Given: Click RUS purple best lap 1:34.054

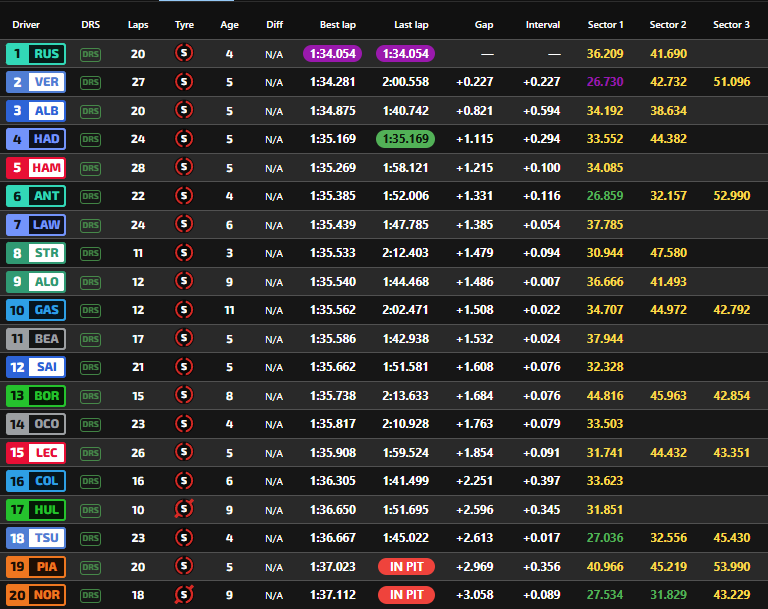Looking at the screenshot, I should point(330,54).
